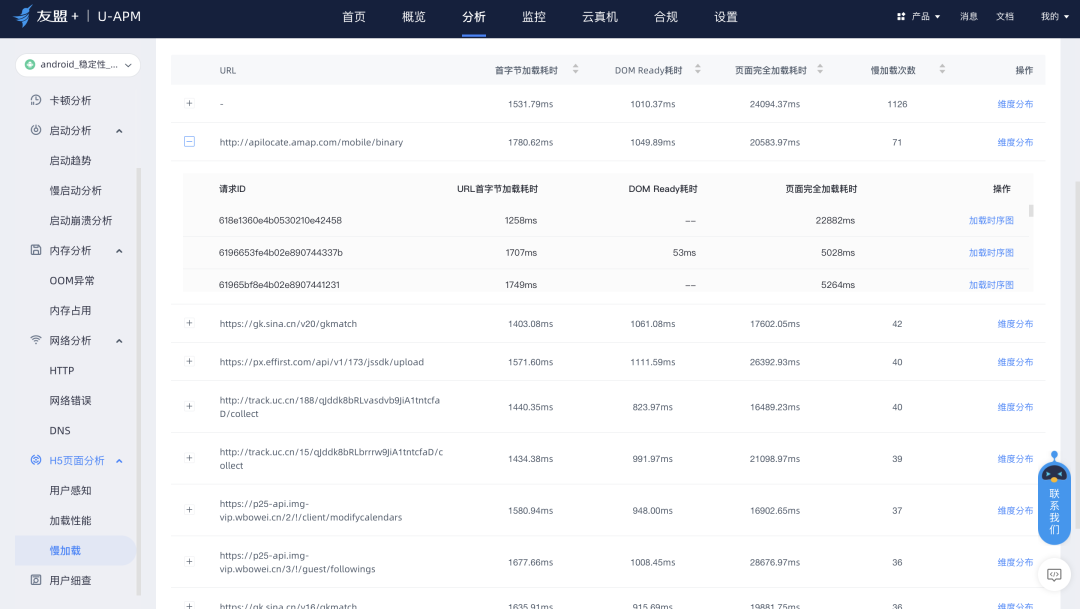This screenshot has height=609, width=1080.
Task: Go to 首页 tab
Action: [354, 17]
